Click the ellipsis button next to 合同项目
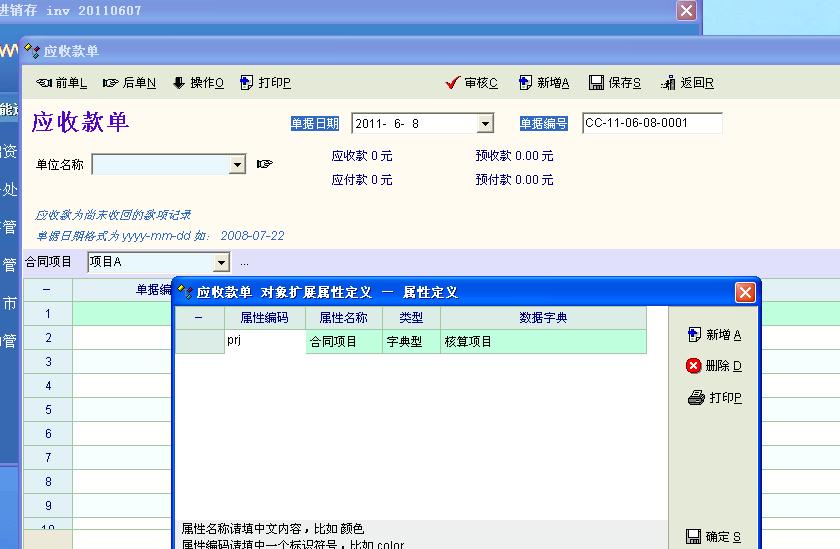Screen dimensions: 840x549 pos(244,263)
